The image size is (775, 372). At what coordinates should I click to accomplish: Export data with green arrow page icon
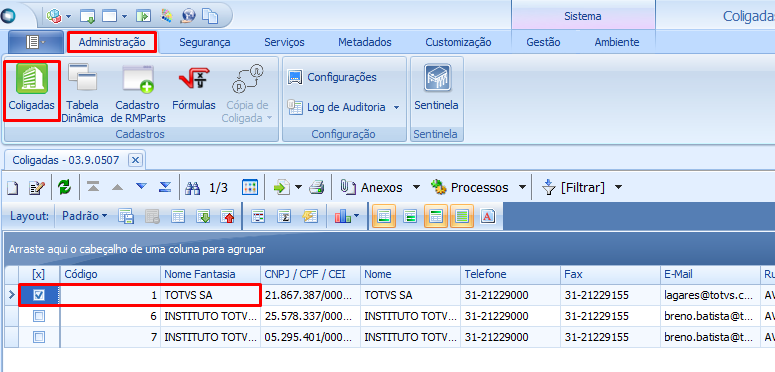[282, 188]
